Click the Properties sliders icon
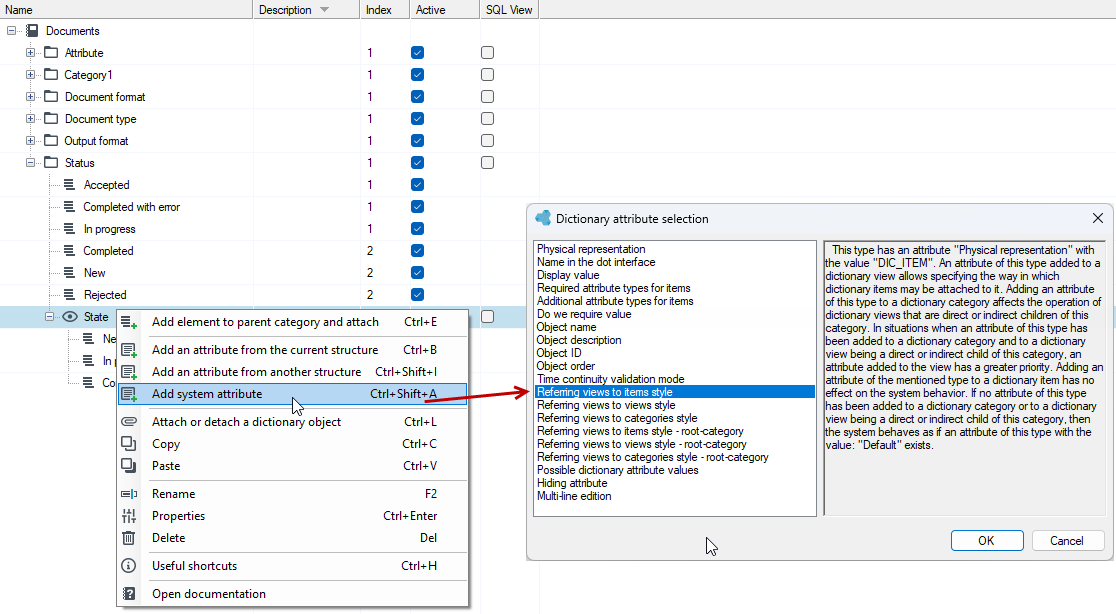Screen dimensions: 1116x614 tap(129, 516)
